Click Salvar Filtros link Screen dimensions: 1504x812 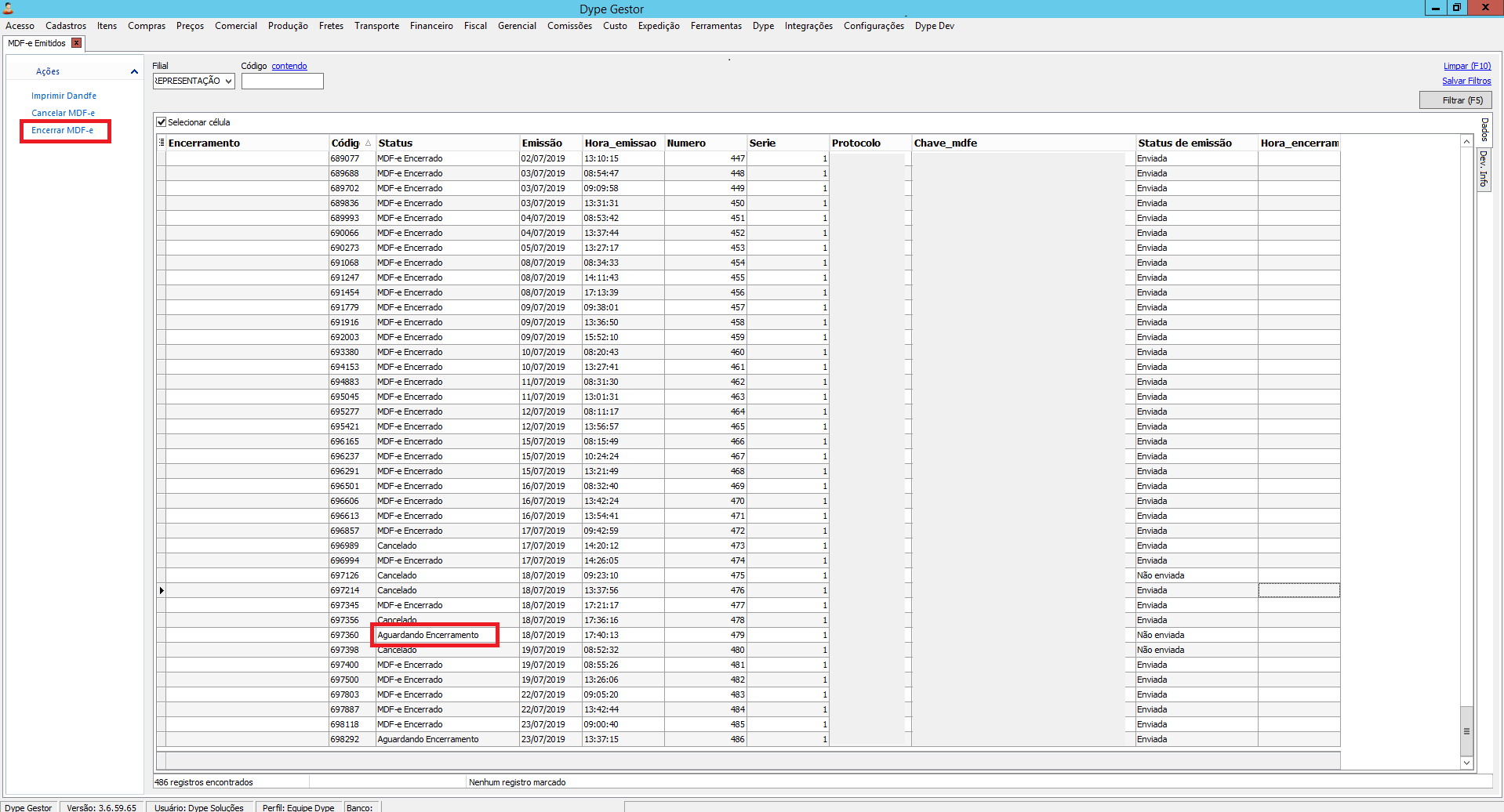1466,81
